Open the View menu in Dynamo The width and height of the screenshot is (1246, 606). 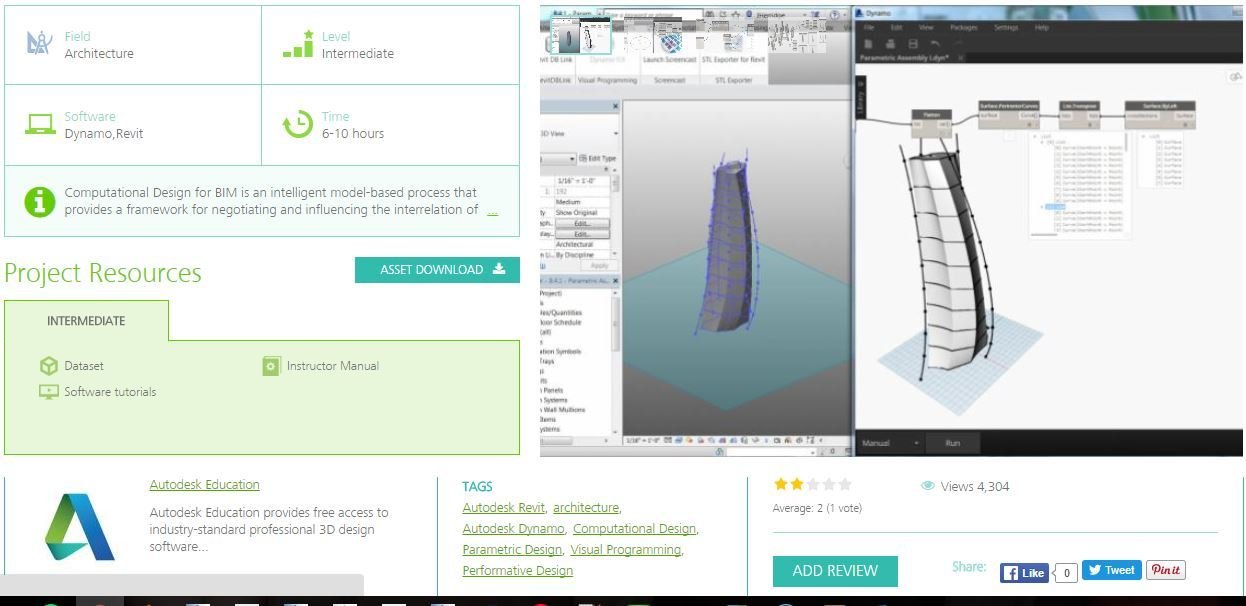click(x=926, y=28)
